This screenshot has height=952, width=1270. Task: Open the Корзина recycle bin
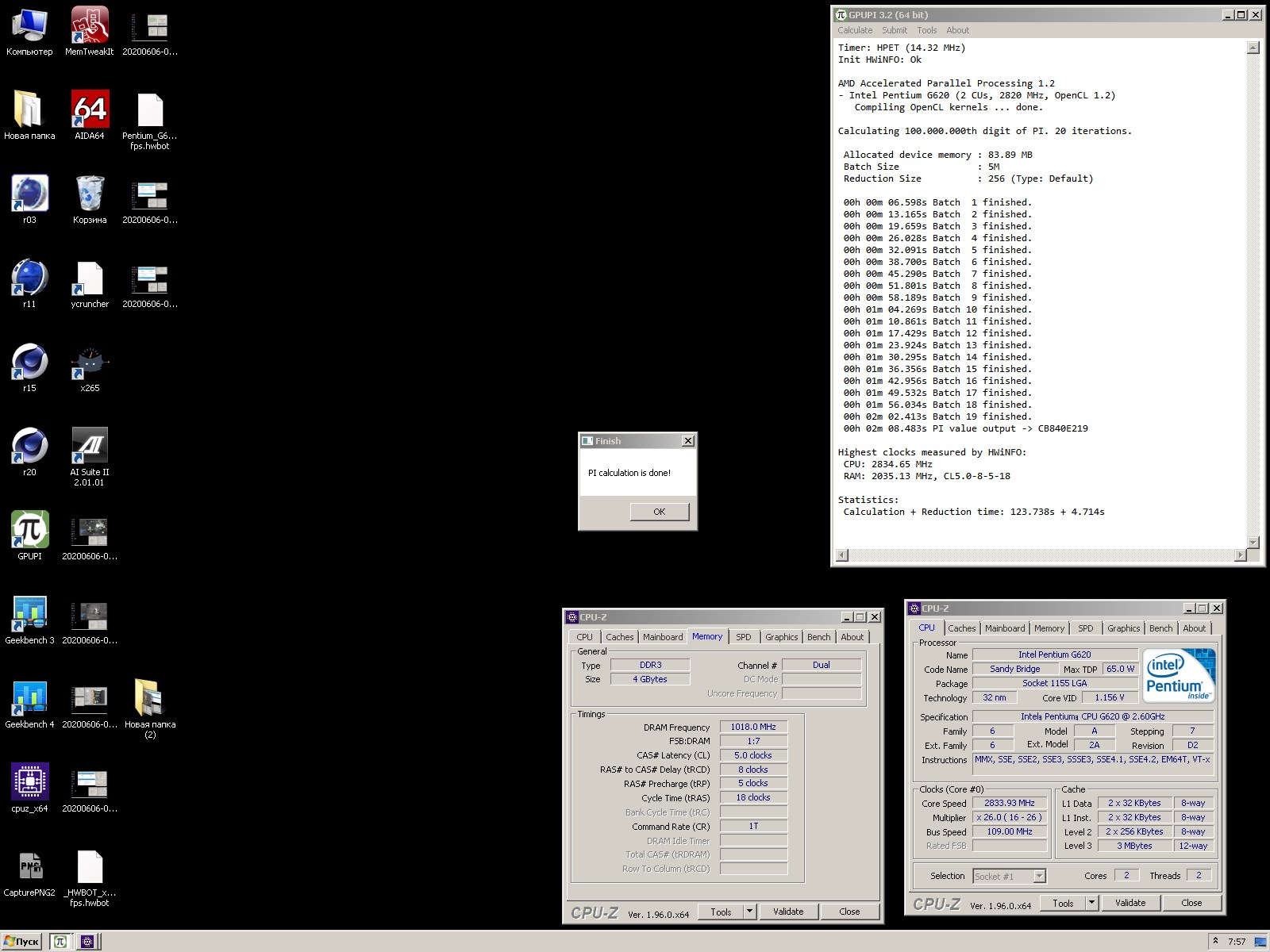(x=90, y=200)
